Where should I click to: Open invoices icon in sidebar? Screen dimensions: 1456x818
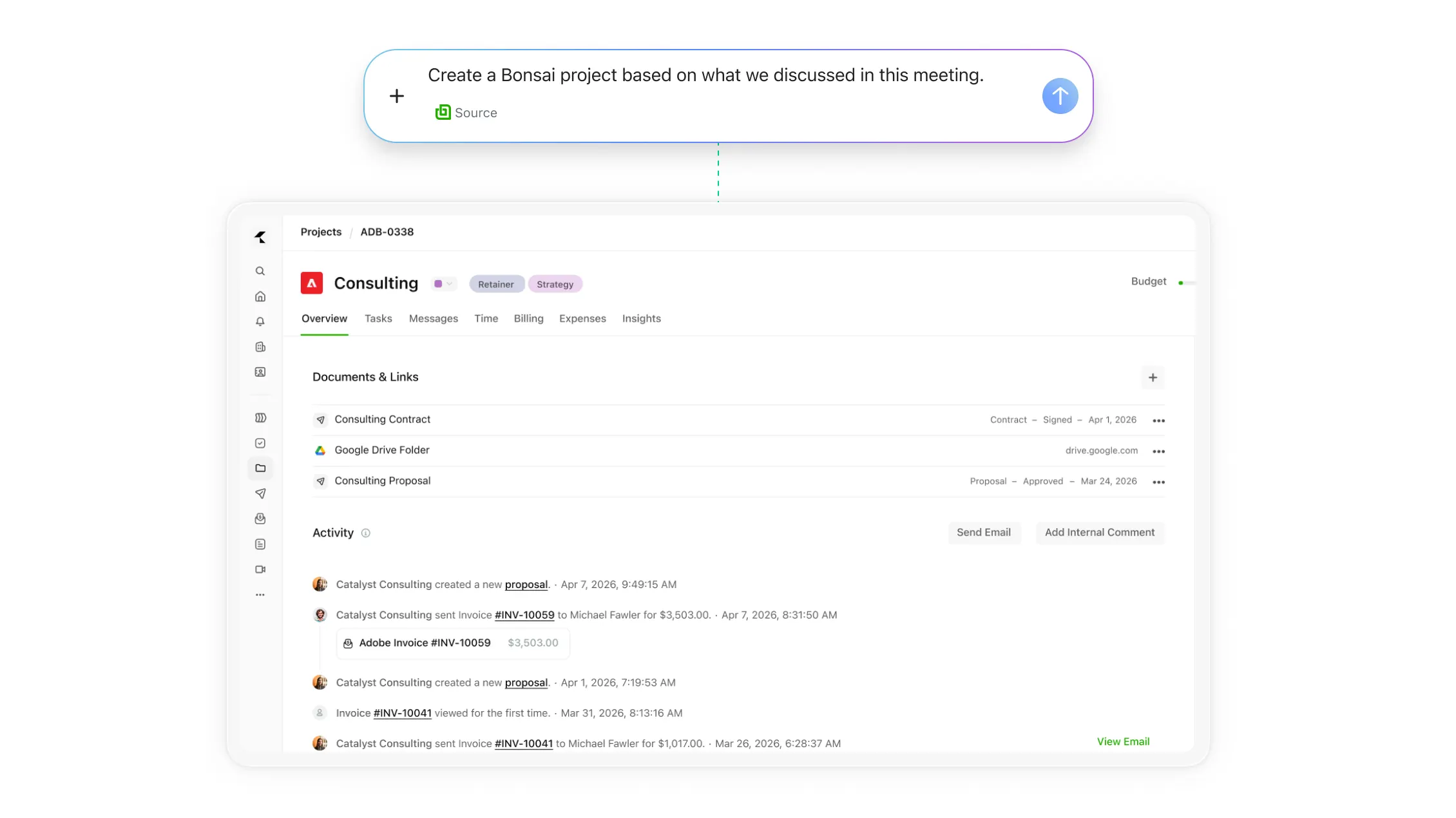[260, 518]
